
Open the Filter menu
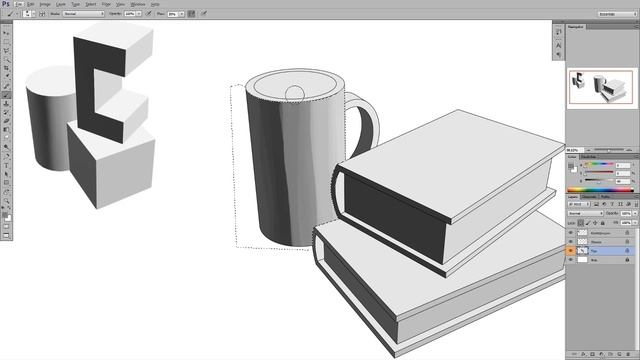point(106,4)
